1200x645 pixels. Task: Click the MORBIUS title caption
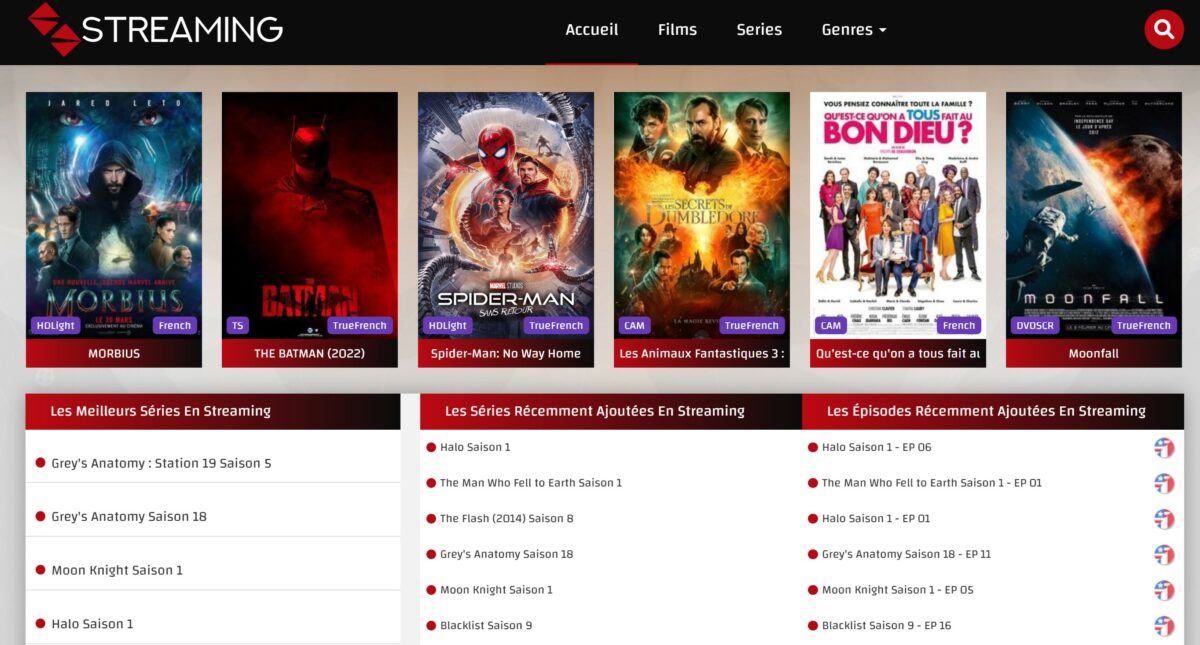point(114,354)
